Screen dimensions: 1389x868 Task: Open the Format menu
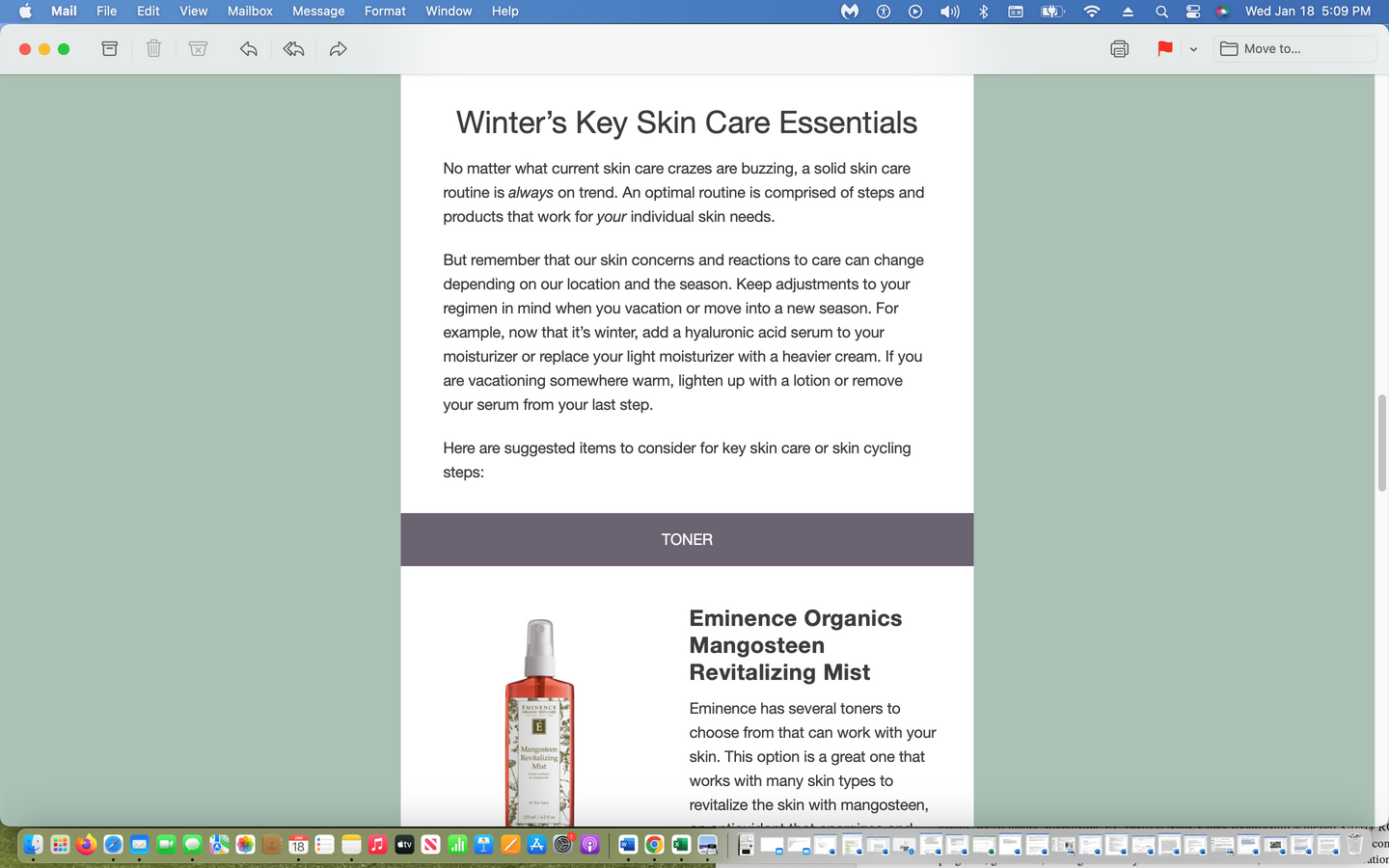(x=385, y=12)
